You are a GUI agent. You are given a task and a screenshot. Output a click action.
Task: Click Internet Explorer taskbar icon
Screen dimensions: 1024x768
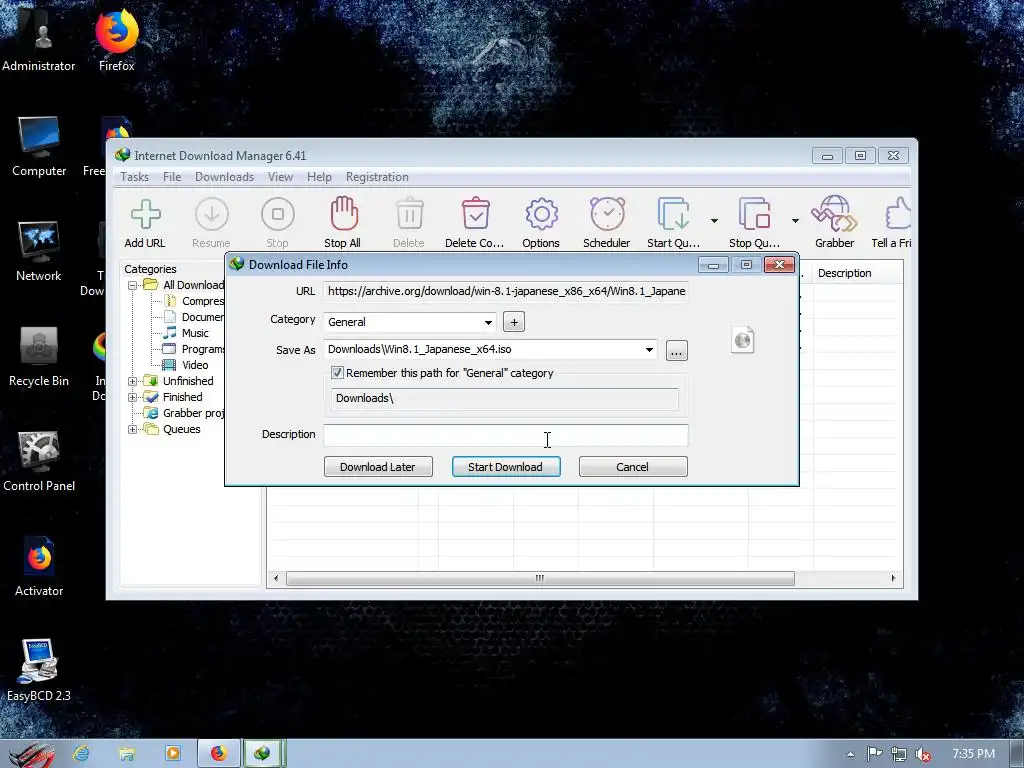click(x=81, y=754)
